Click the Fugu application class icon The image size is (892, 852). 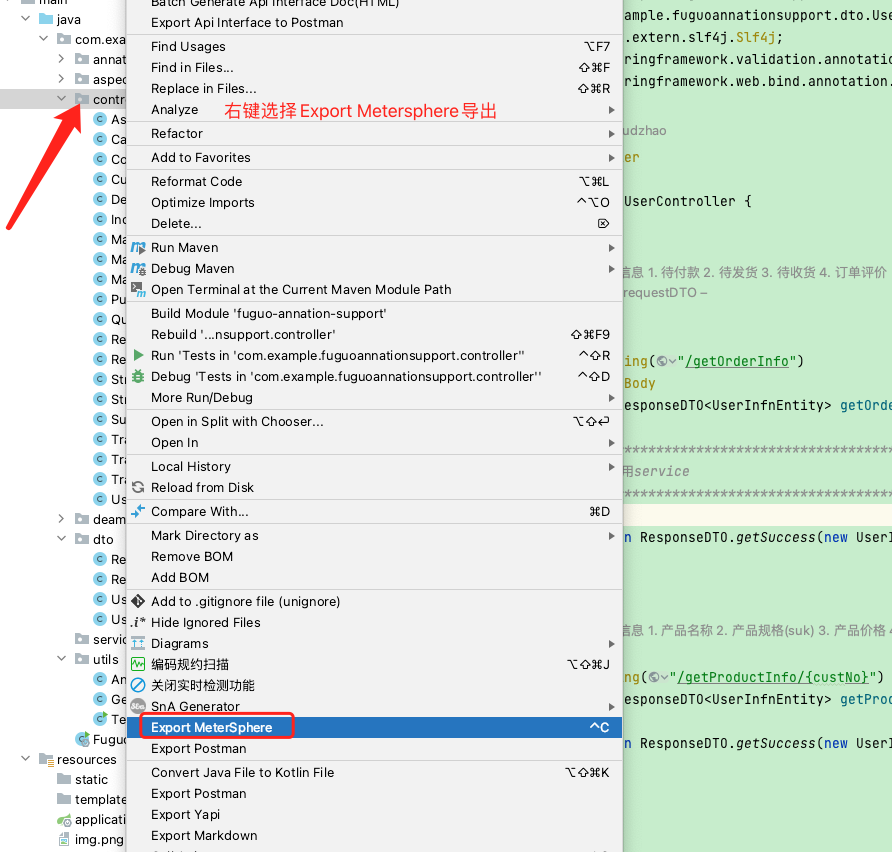[83, 739]
